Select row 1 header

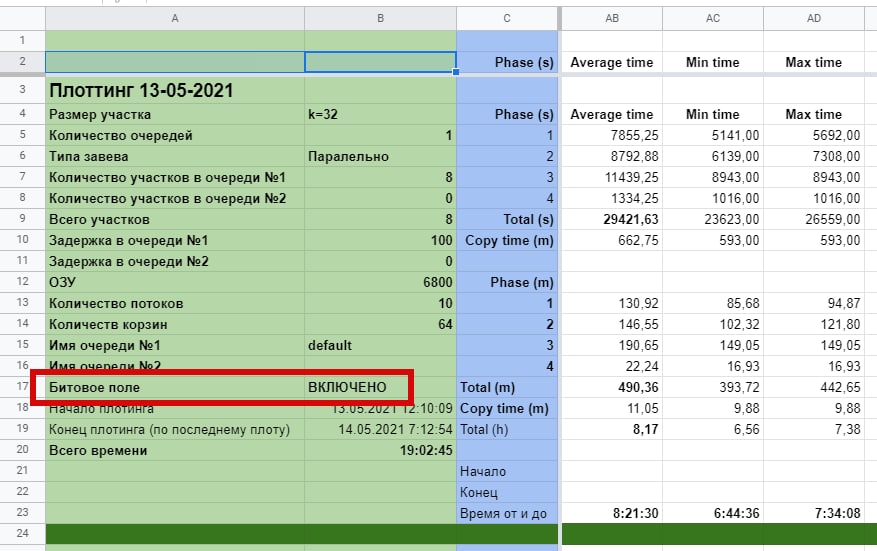(x=22, y=40)
